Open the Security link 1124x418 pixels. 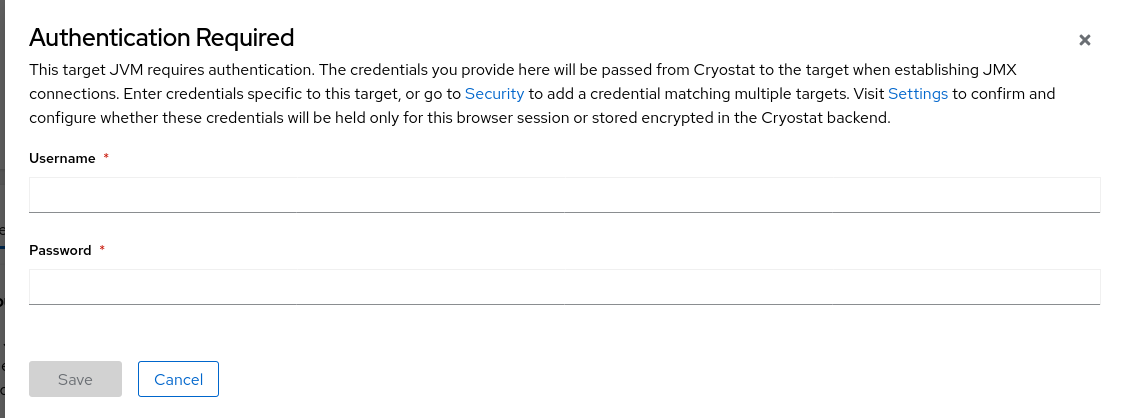(494, 94)
